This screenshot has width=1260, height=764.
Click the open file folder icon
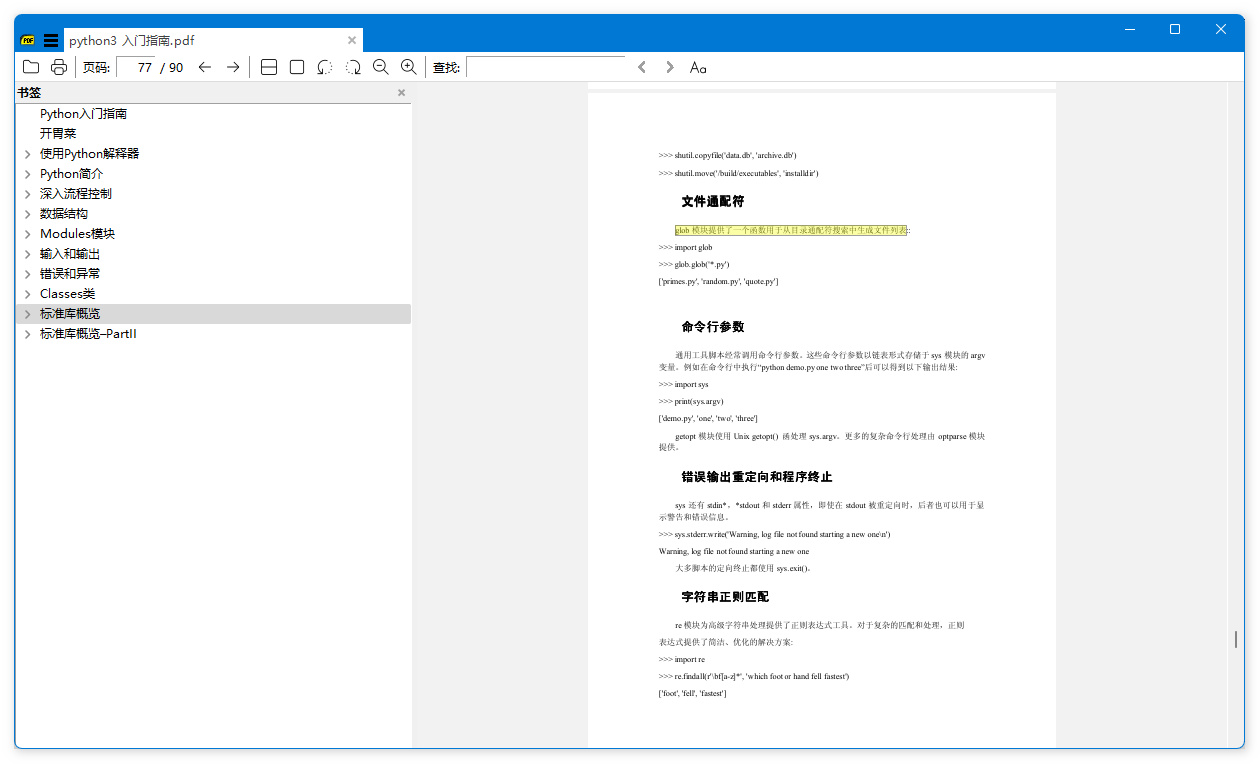tap(31, 67)
